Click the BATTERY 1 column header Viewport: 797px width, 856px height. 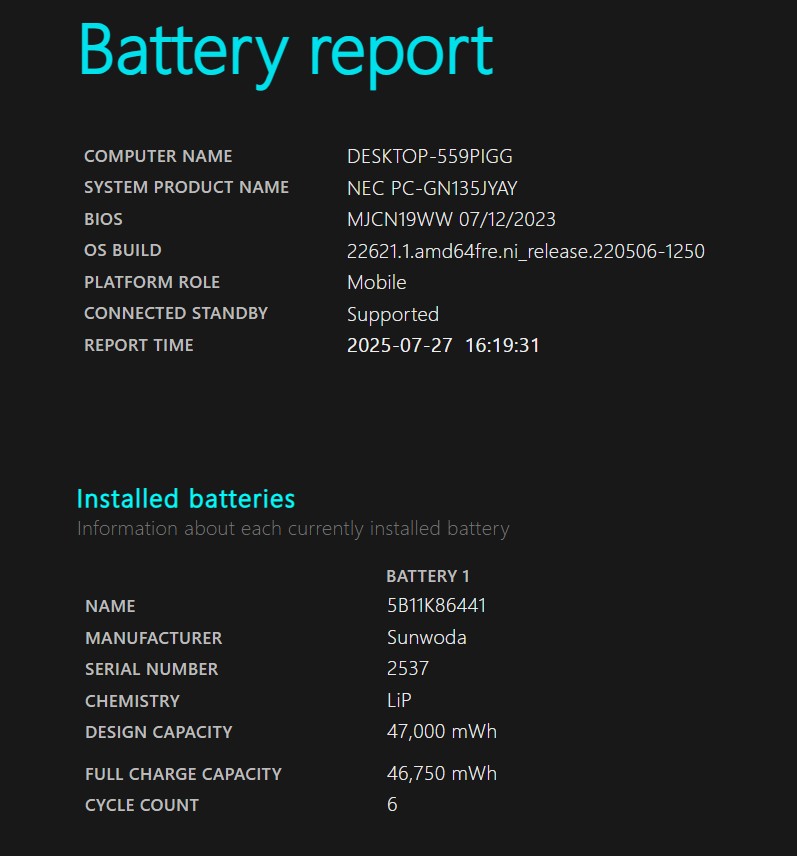click(428, 576)
